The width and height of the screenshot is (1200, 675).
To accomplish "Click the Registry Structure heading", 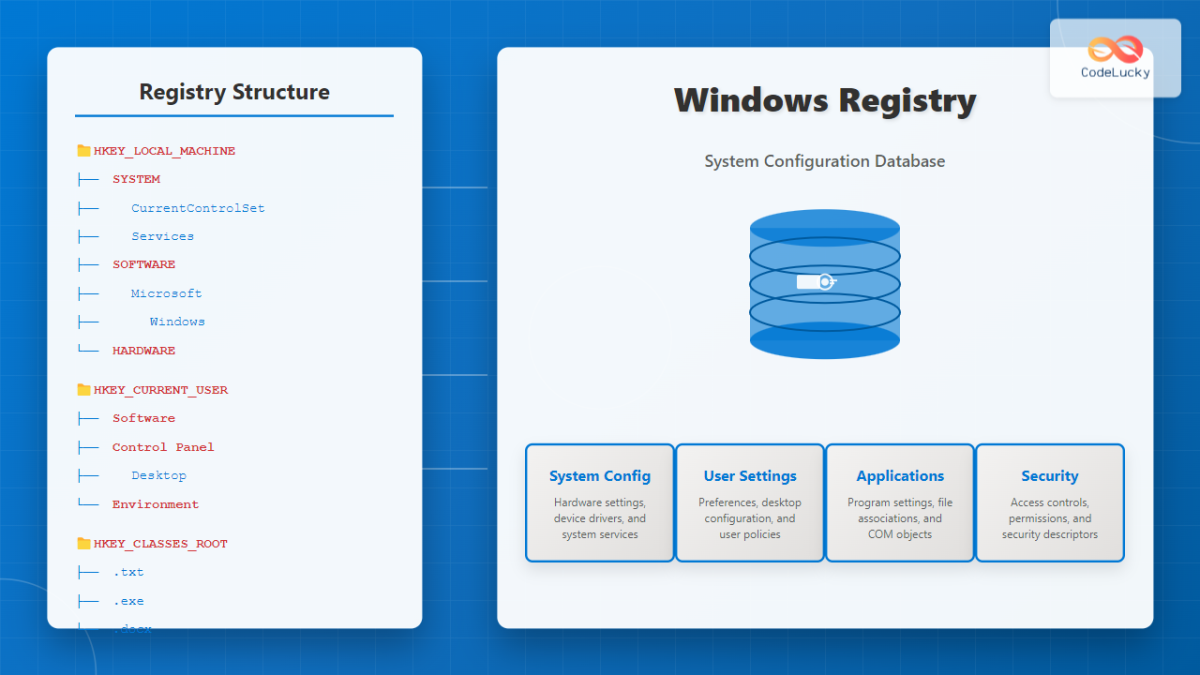I will pyautogui.click(x=234, y=92).
